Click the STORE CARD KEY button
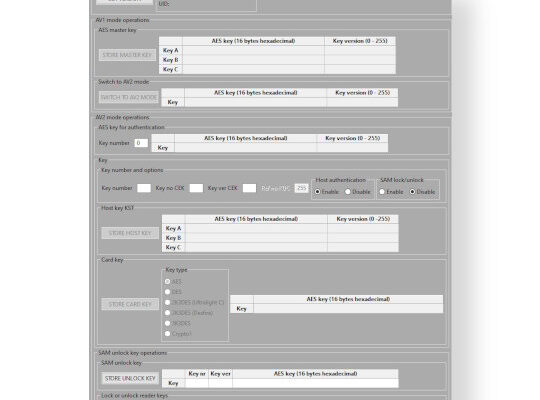Viewport: 540px width, 400px height. pyautogui.click(x=130, y=304)
